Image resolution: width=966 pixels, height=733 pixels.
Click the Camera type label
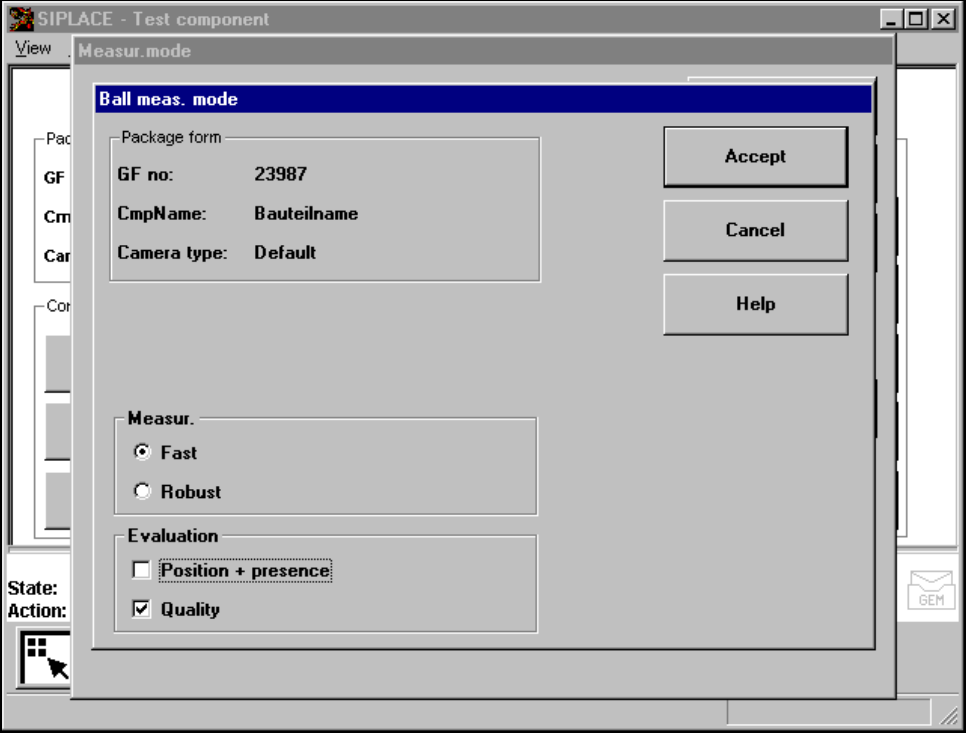(172, 253)
